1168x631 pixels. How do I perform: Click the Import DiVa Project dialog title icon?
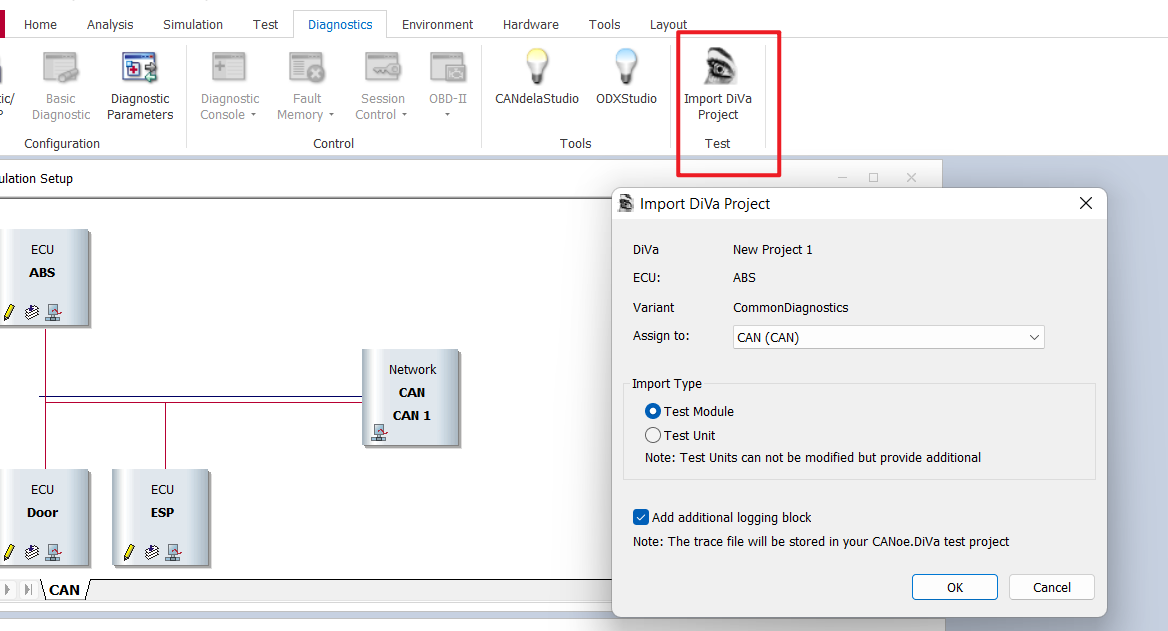coord(626,203)
